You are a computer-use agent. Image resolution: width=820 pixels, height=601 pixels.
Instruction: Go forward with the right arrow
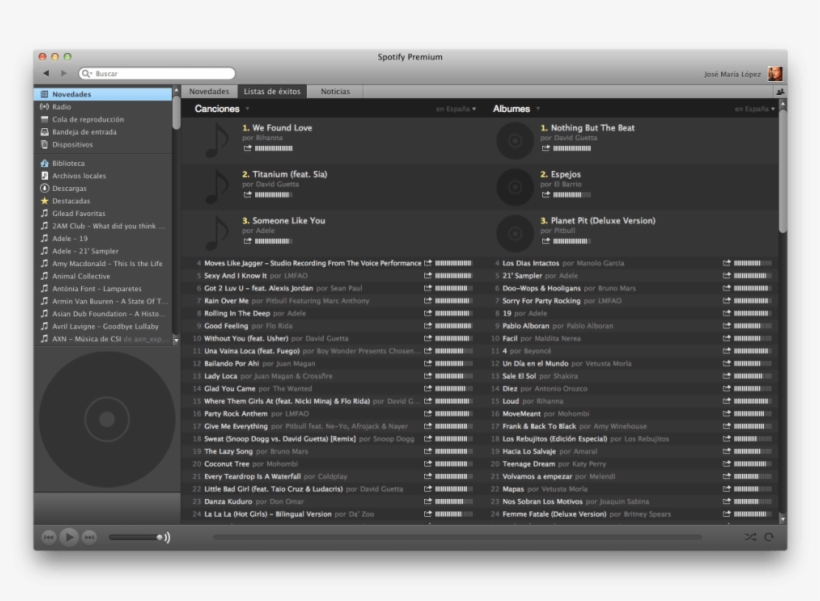coord(63,73)
